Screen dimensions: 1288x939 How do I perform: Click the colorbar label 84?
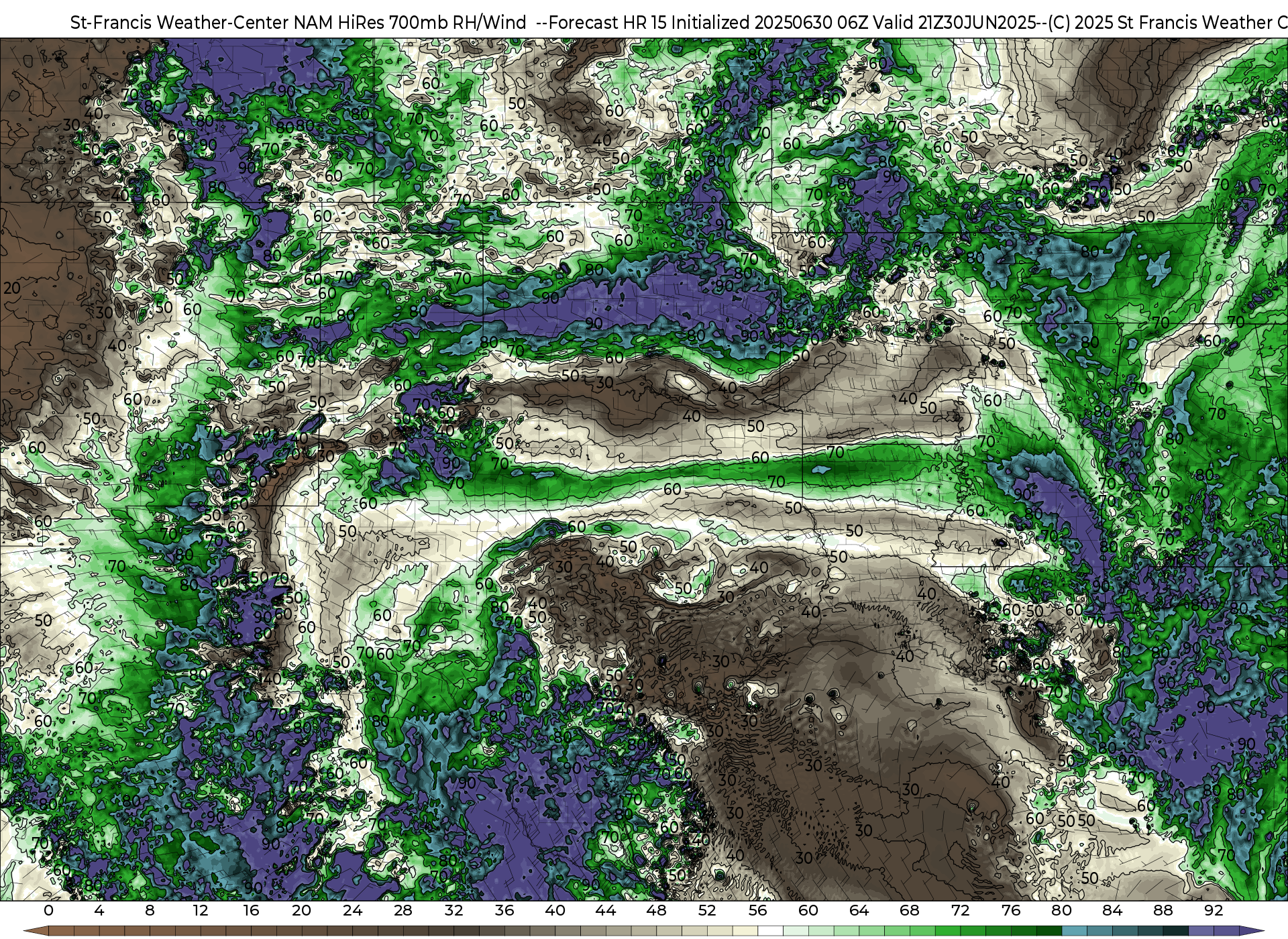tap(1112, 910)
